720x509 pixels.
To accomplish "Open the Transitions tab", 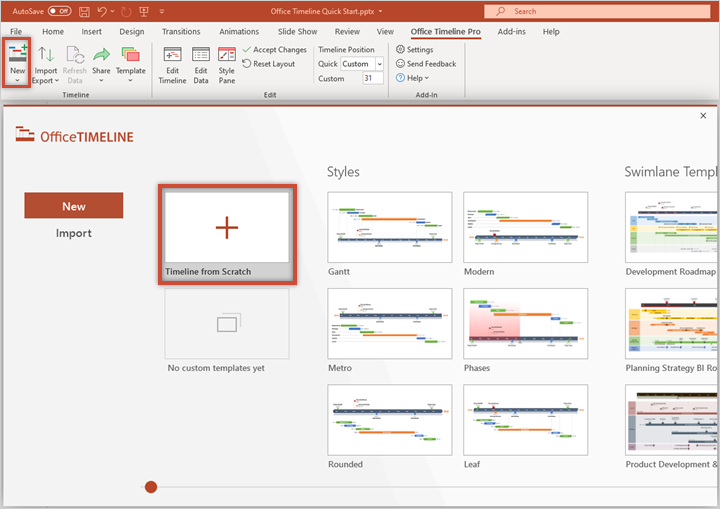I will click(x=181, y=32).
